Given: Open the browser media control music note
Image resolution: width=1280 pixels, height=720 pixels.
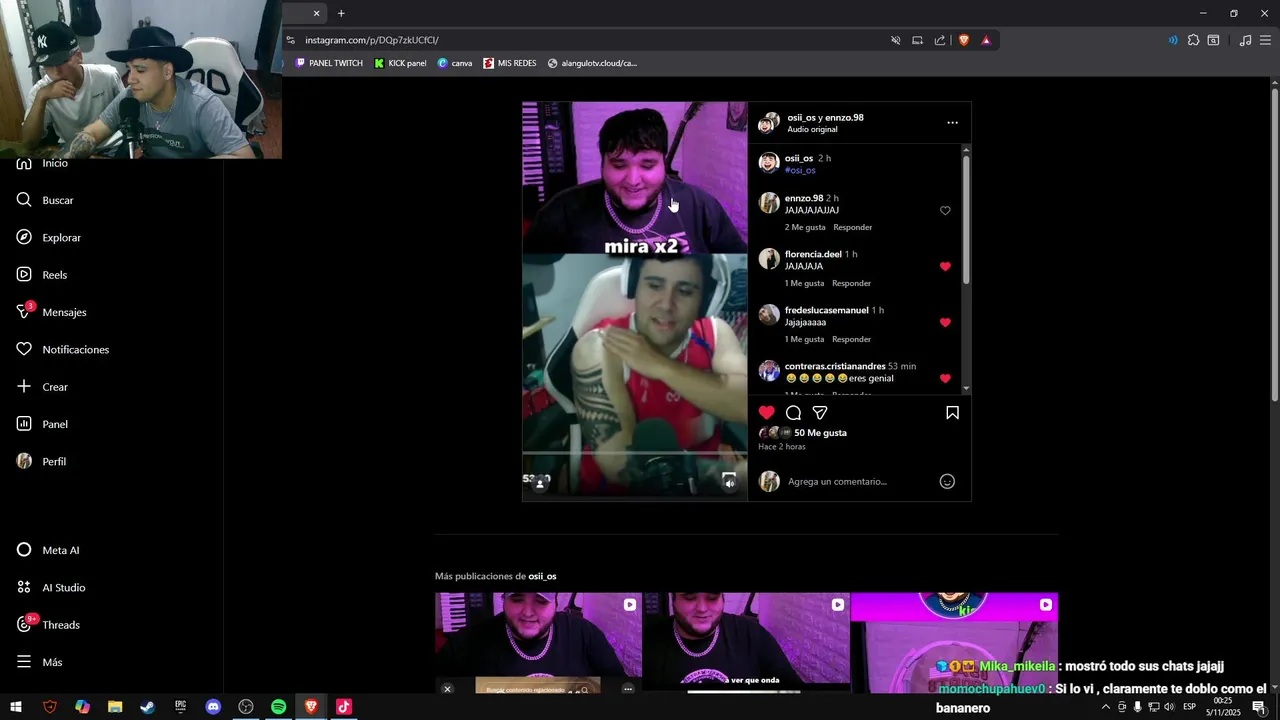Looking at the screenshot, I should (1245, 40).
